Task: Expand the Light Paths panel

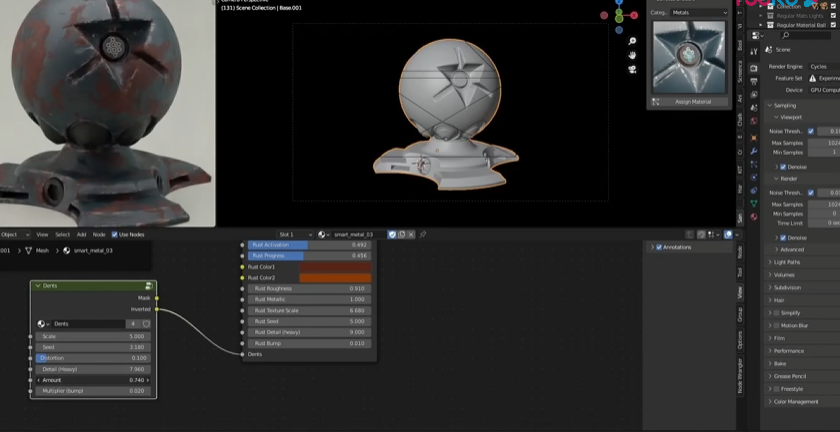Action: point(787,262)
